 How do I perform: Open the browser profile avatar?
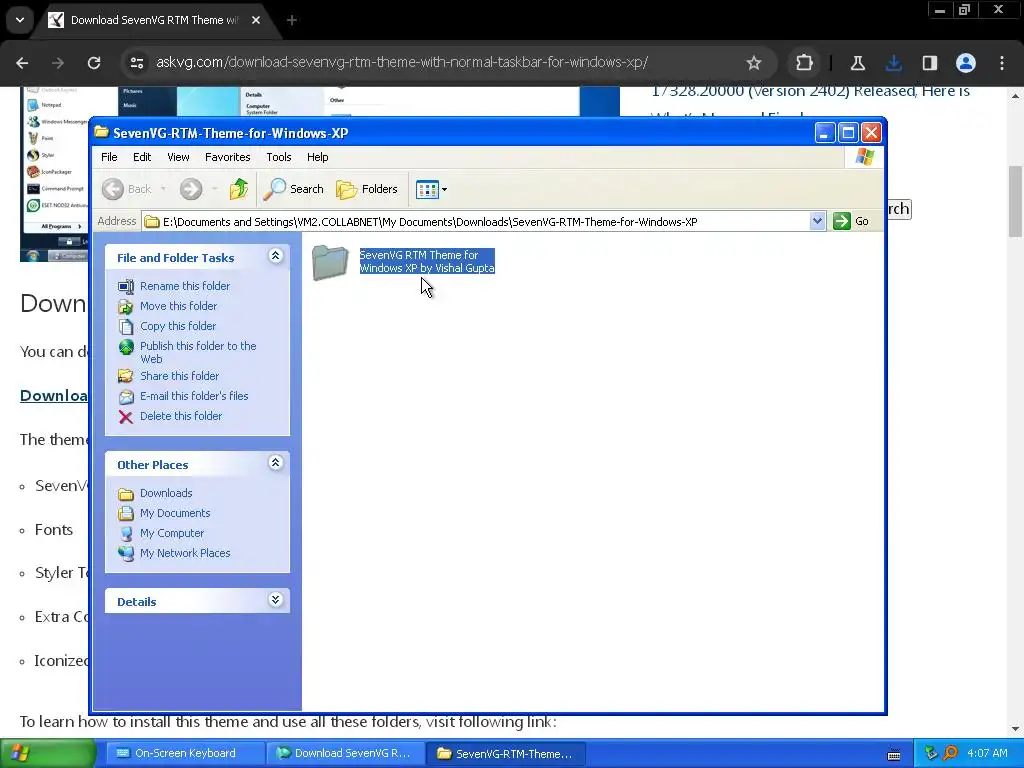[966, 63]
